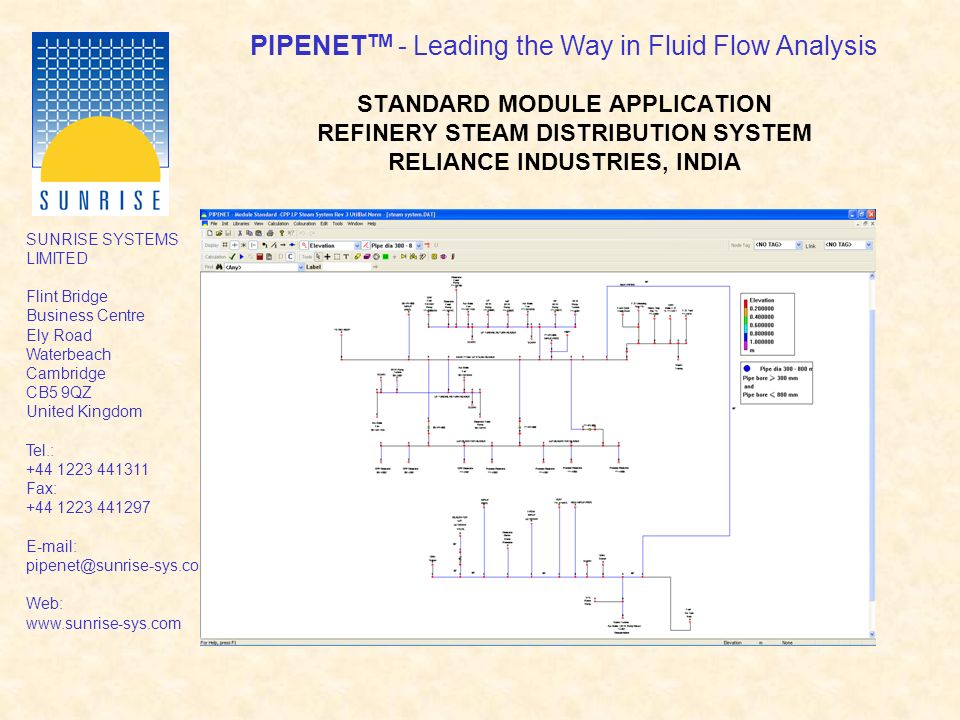
Task: Select the yellow pipe component tool
Action: click(358, 257)
